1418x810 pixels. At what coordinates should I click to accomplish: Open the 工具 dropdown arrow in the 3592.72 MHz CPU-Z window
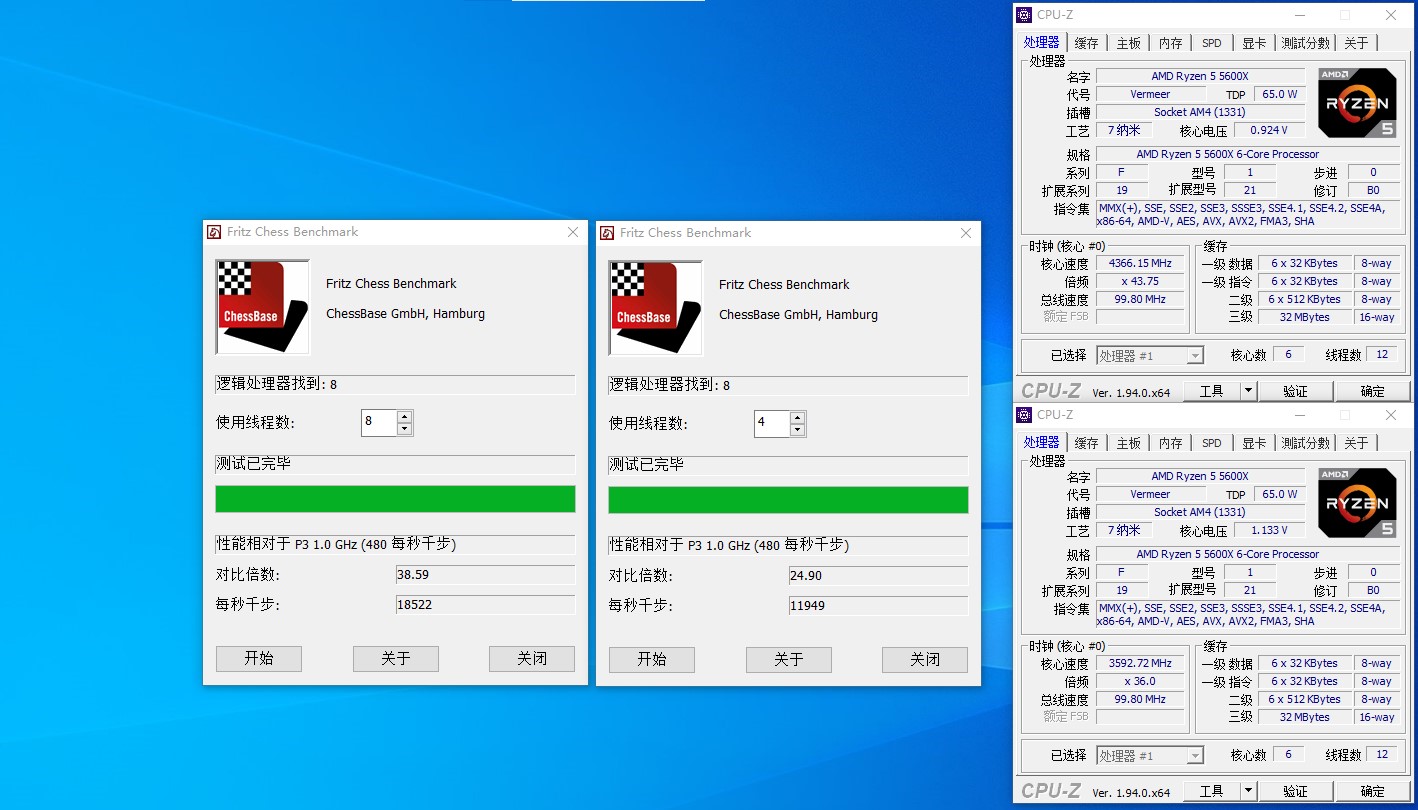[x=1248, y=791]
